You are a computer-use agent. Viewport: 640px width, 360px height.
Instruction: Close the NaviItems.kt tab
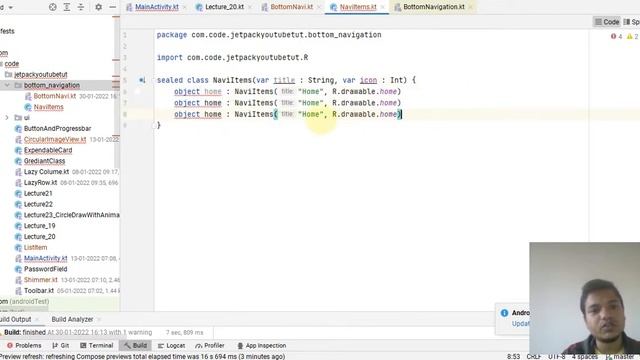tap(383, 7)
